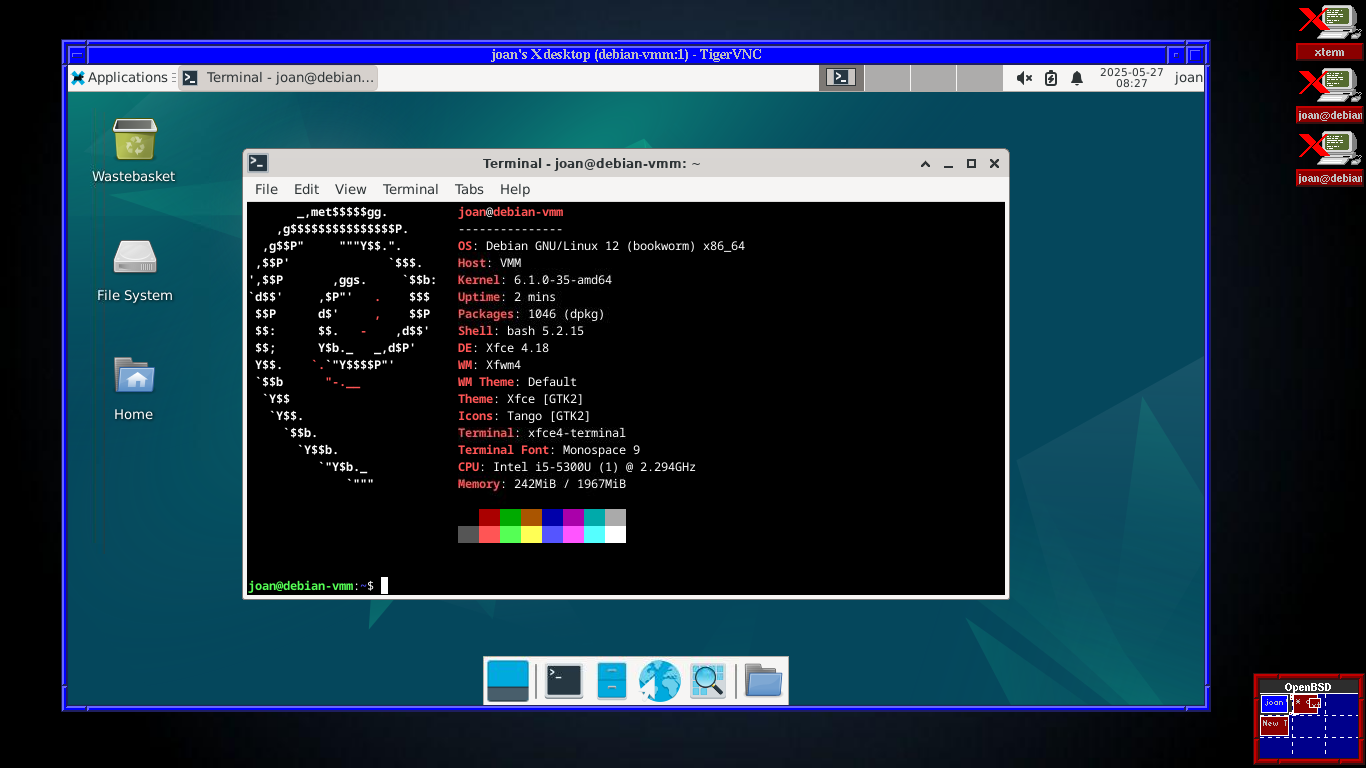Select the blue joan window in OpenBSD pager
Viewport: 1366px width, 768px height.
pyautogui.click(x=1273, y=703)
